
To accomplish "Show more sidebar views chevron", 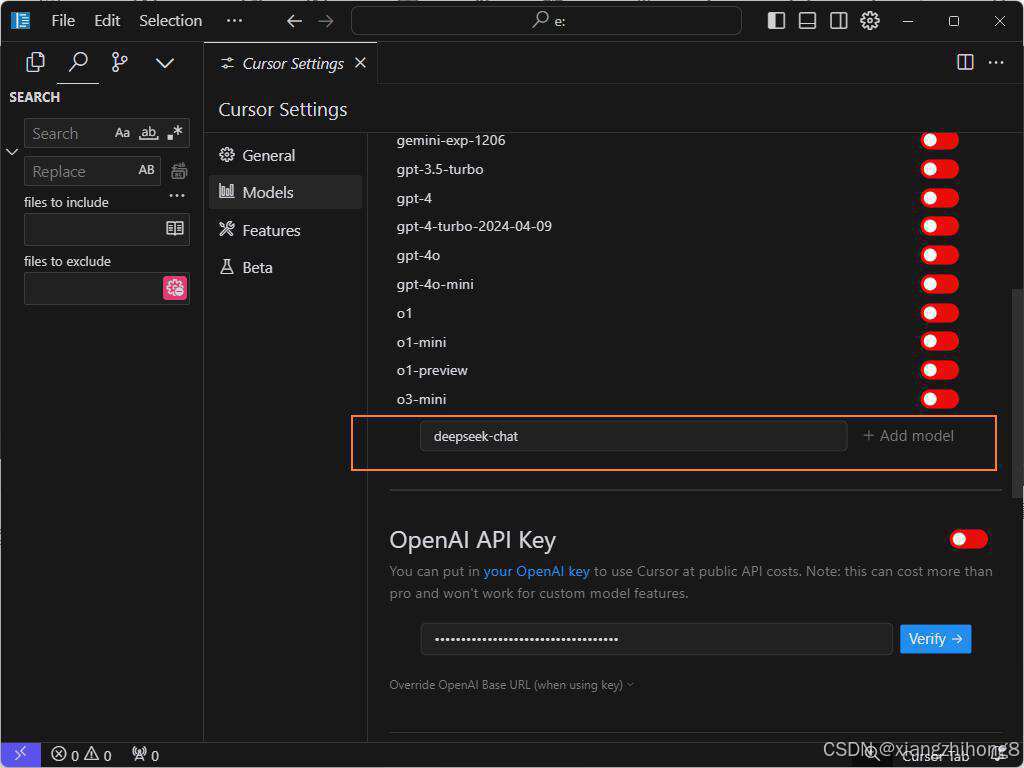I will coord(165,63).
